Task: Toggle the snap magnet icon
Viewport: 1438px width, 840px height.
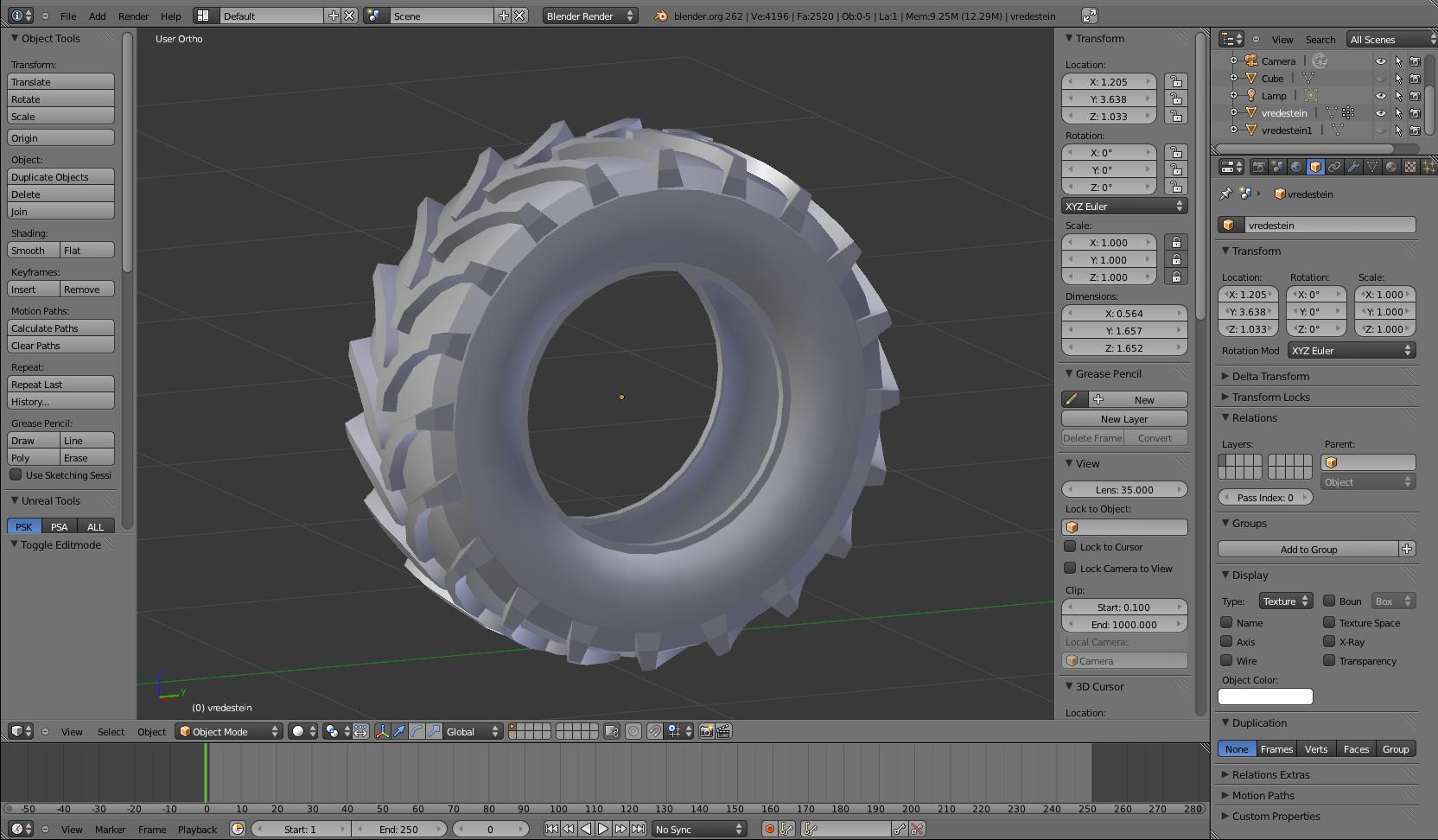Action: click(x=655, y=731)
